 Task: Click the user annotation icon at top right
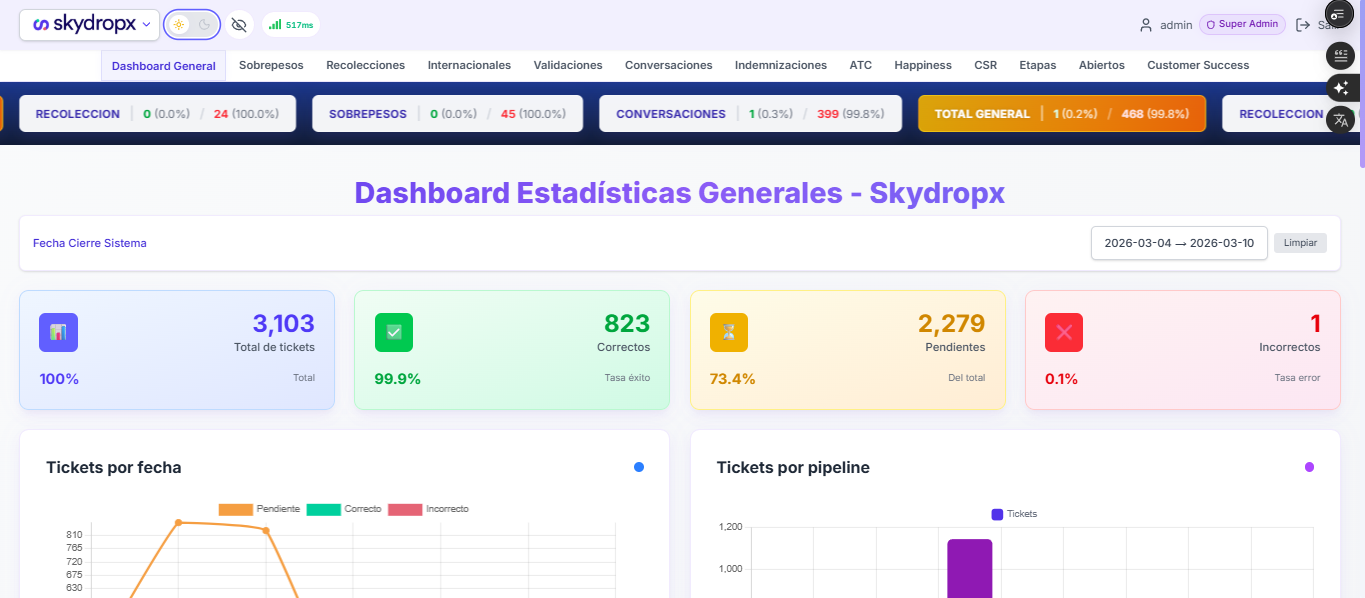[x=1338, y=15]
